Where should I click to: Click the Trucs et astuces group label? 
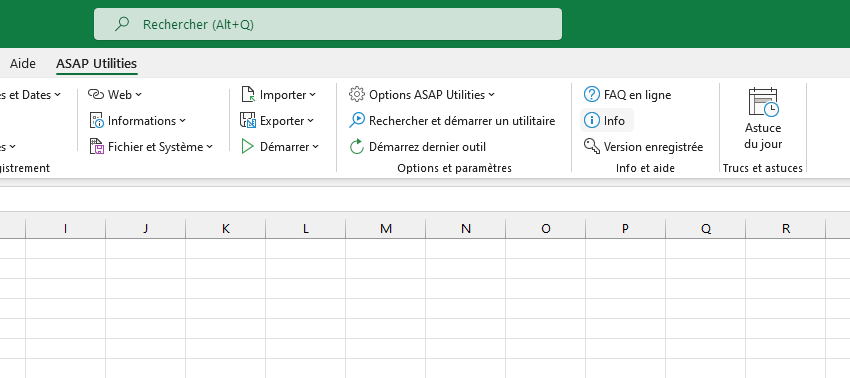(763, 168)
